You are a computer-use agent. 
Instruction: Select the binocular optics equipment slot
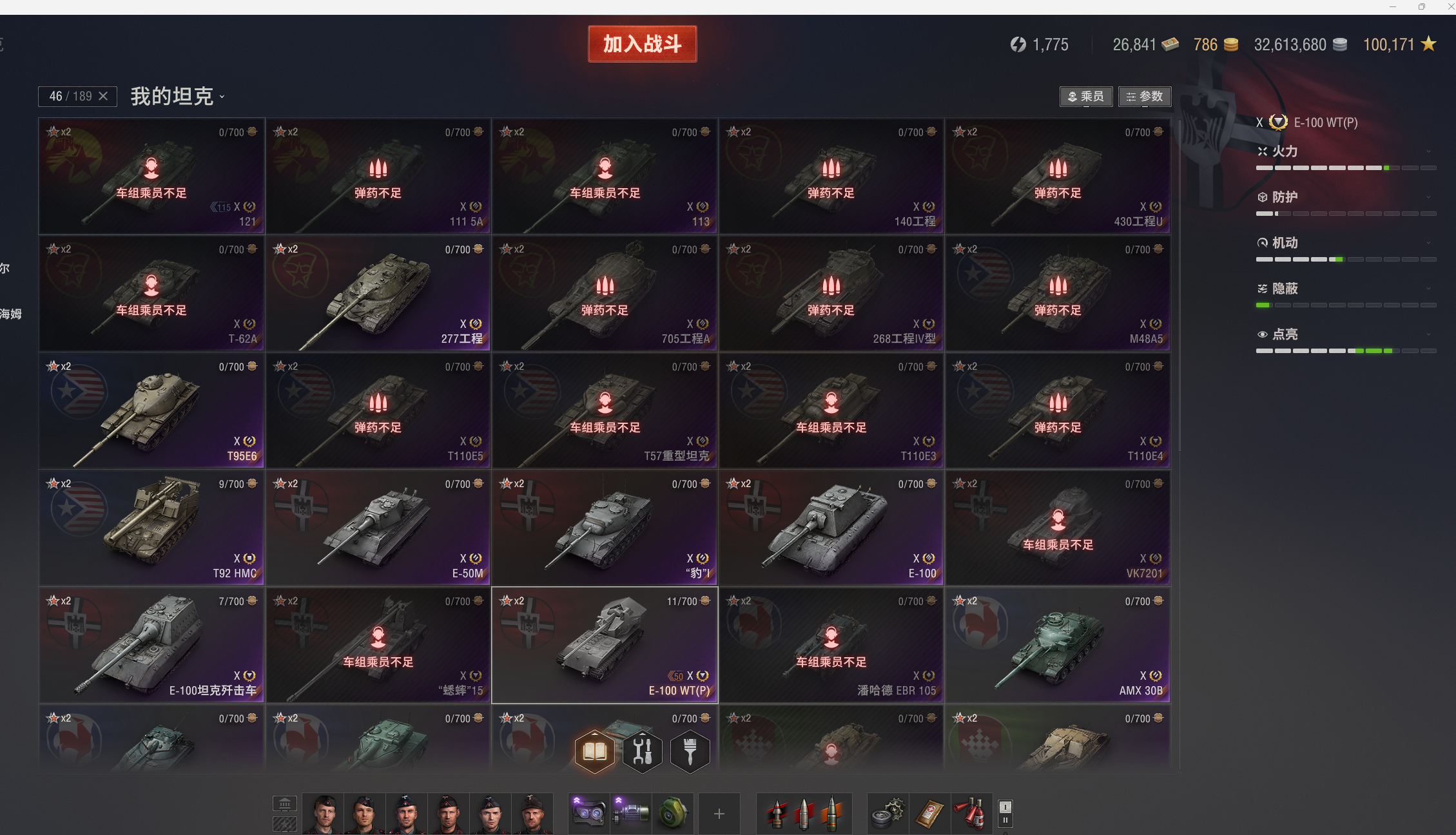click(x=589, y=813)
